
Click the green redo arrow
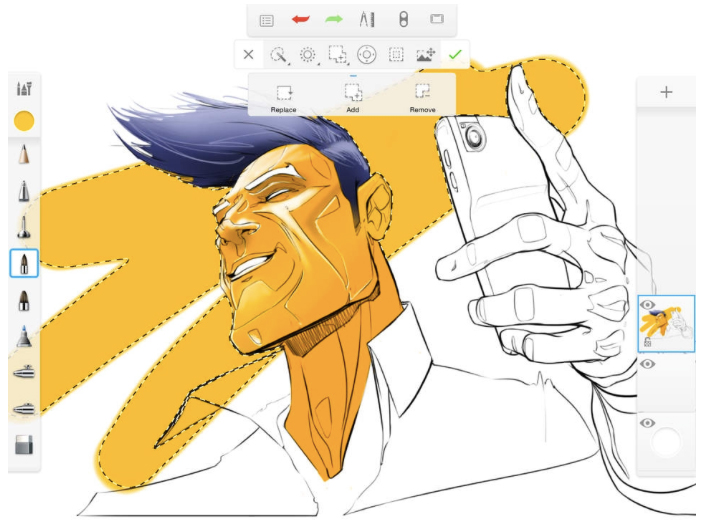tap(333, 19)
